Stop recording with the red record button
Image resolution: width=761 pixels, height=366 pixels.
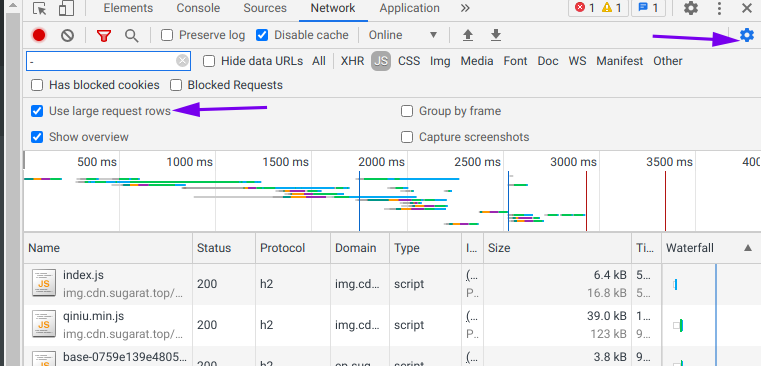tap(39, 35)
